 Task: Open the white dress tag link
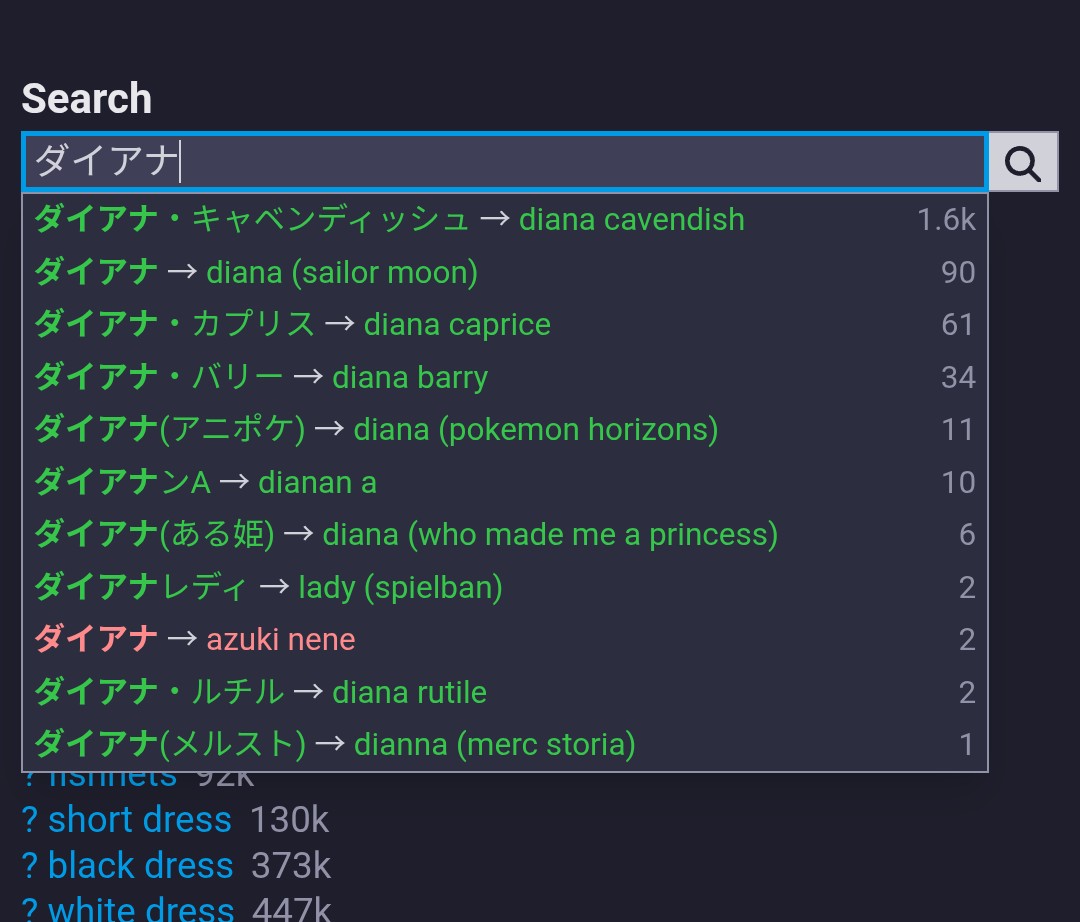[x=141, y=909]
